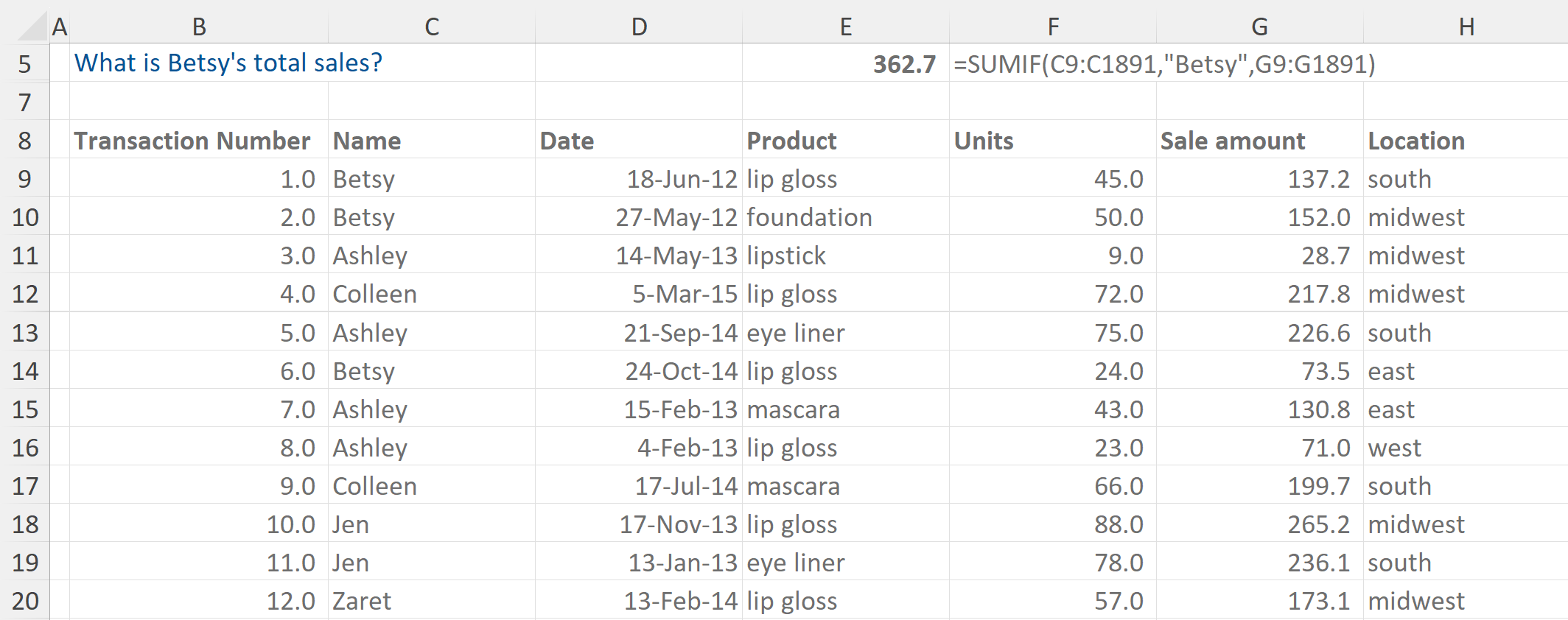Select cell with Betsy's total 362.7
This screenshot has width=1568, height=620.
pyautogui.click(x=845, y=64)
